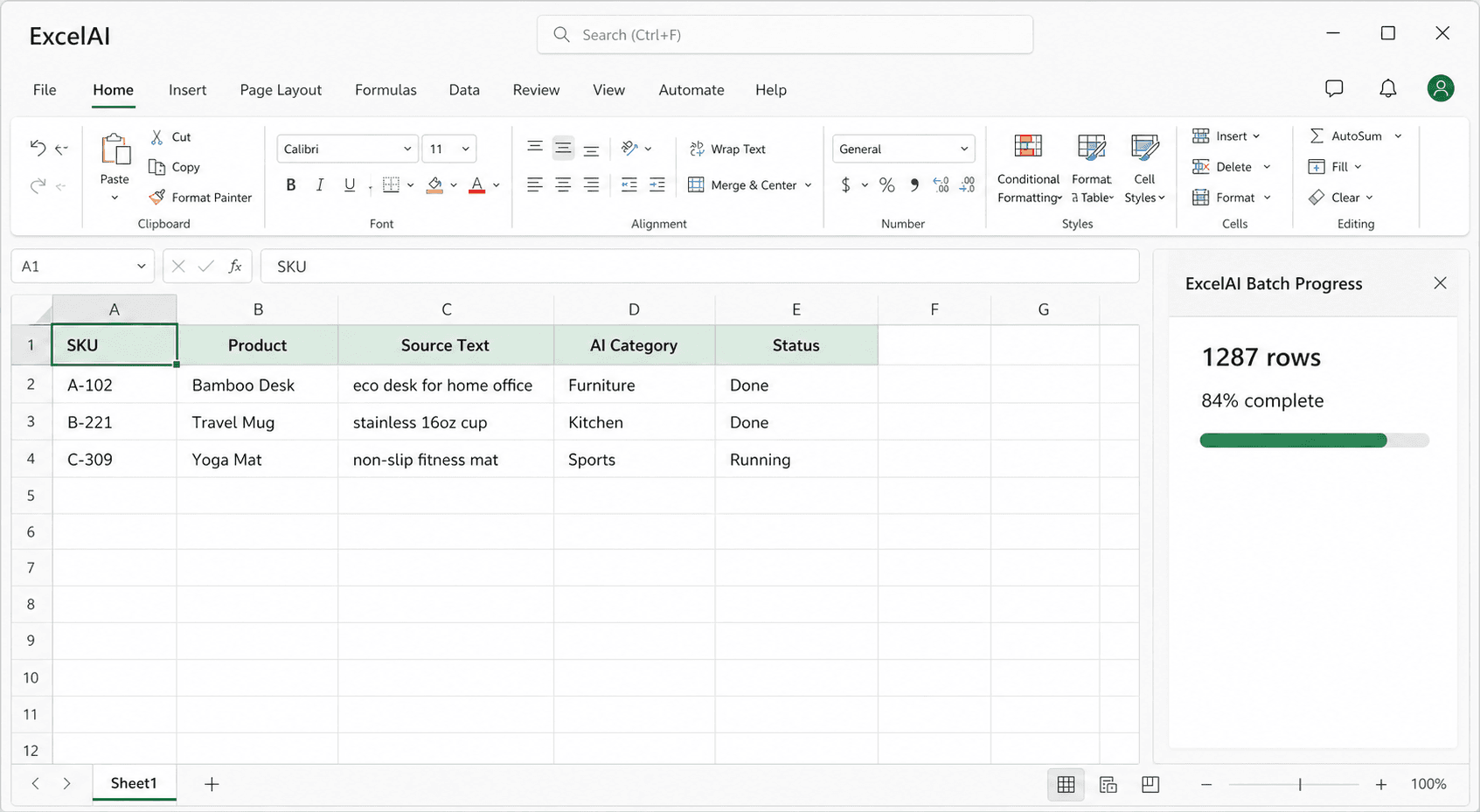This screenshot has width=1480, height=812.
Task: Toggle middle vertical alignment
Action: (x=563, y=149)
